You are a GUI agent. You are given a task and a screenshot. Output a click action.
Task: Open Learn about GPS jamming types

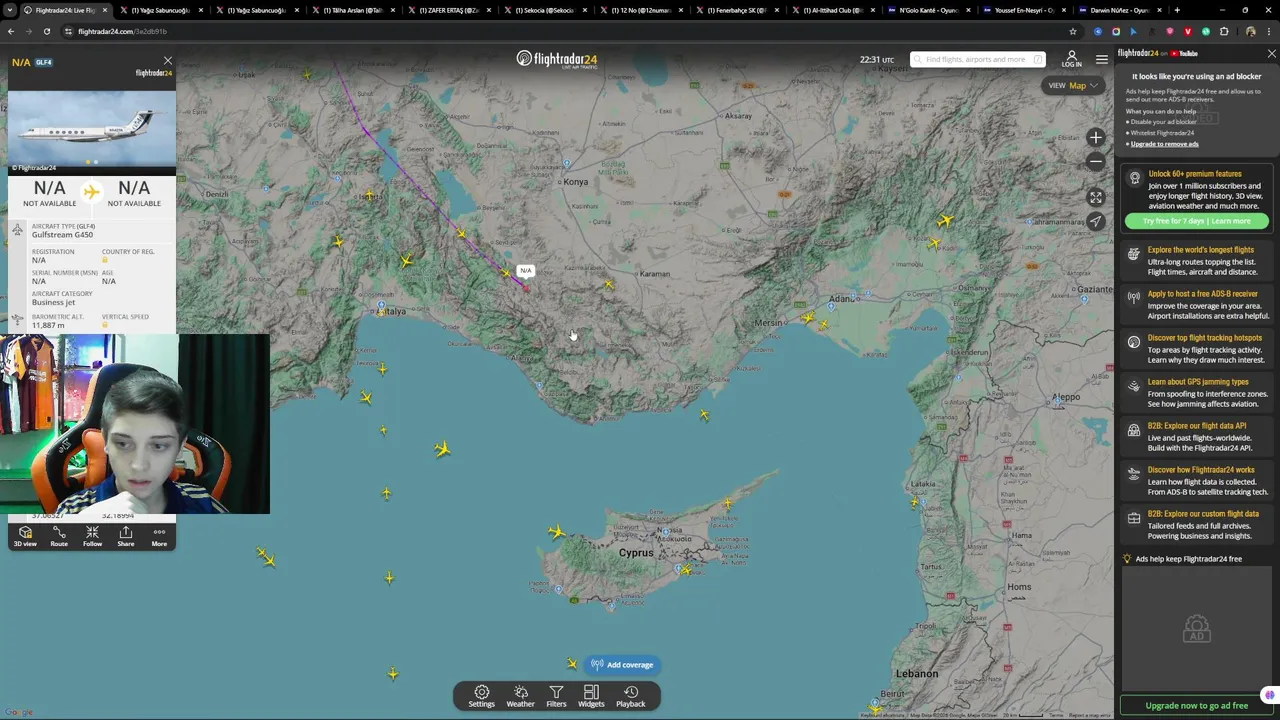click(x=1198, y=392)
